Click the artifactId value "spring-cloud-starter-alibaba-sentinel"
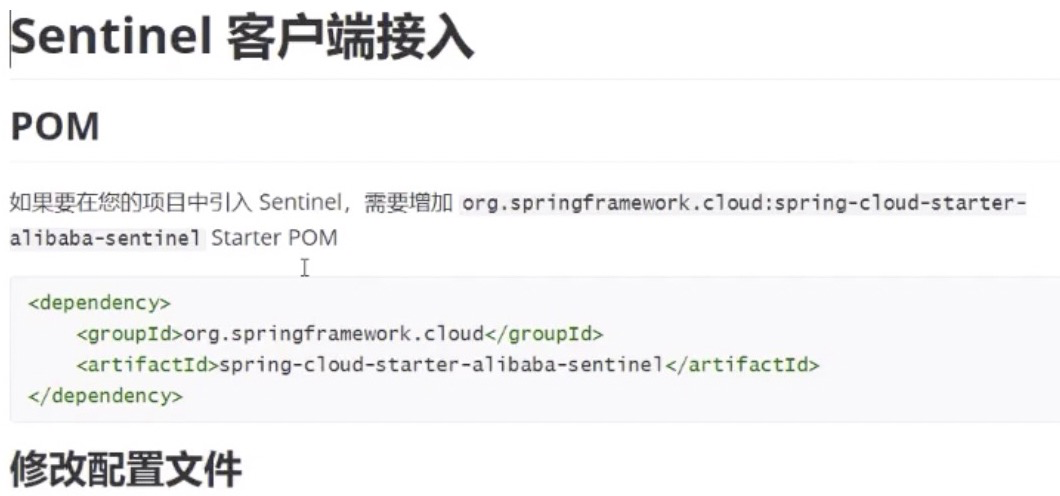 [442, 365]
